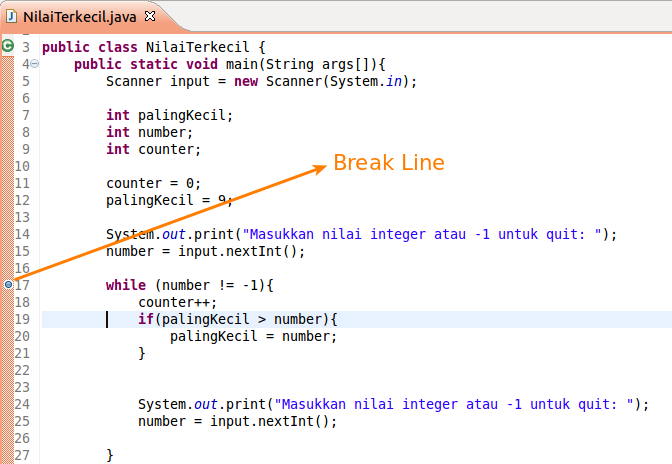Click the 'if(palingKecil > number){' line

(238, 319)
